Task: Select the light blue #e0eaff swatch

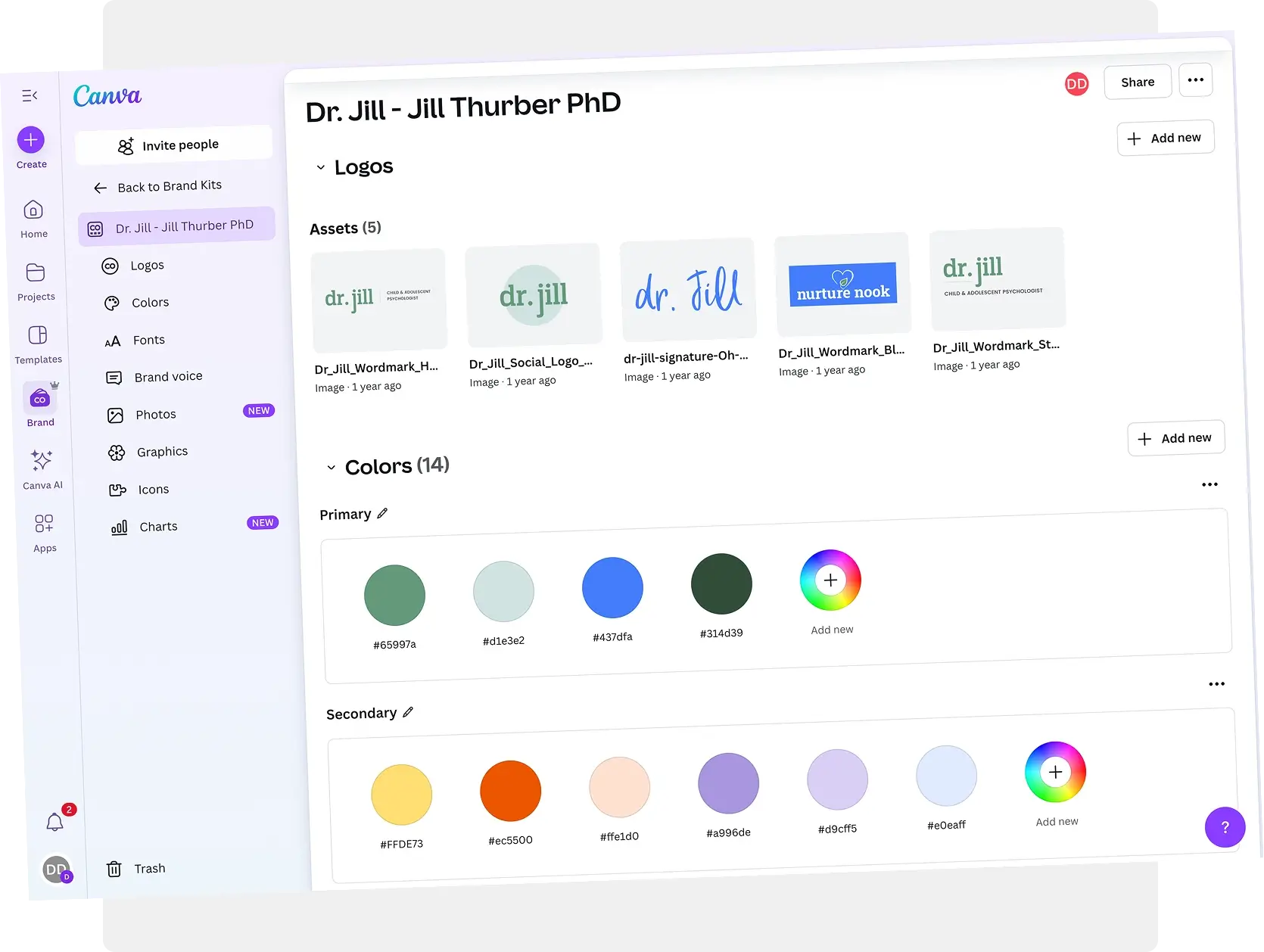Action: click(946, 776)
